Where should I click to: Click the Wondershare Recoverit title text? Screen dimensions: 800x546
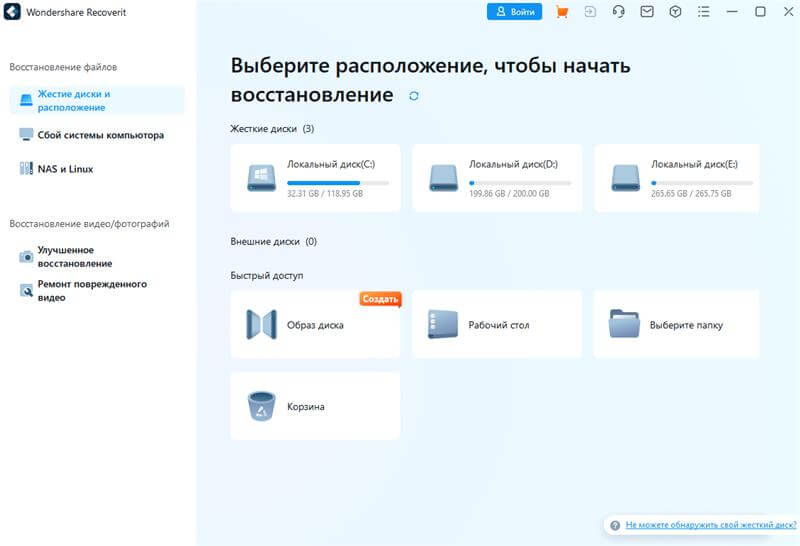[x=76, y=12]
